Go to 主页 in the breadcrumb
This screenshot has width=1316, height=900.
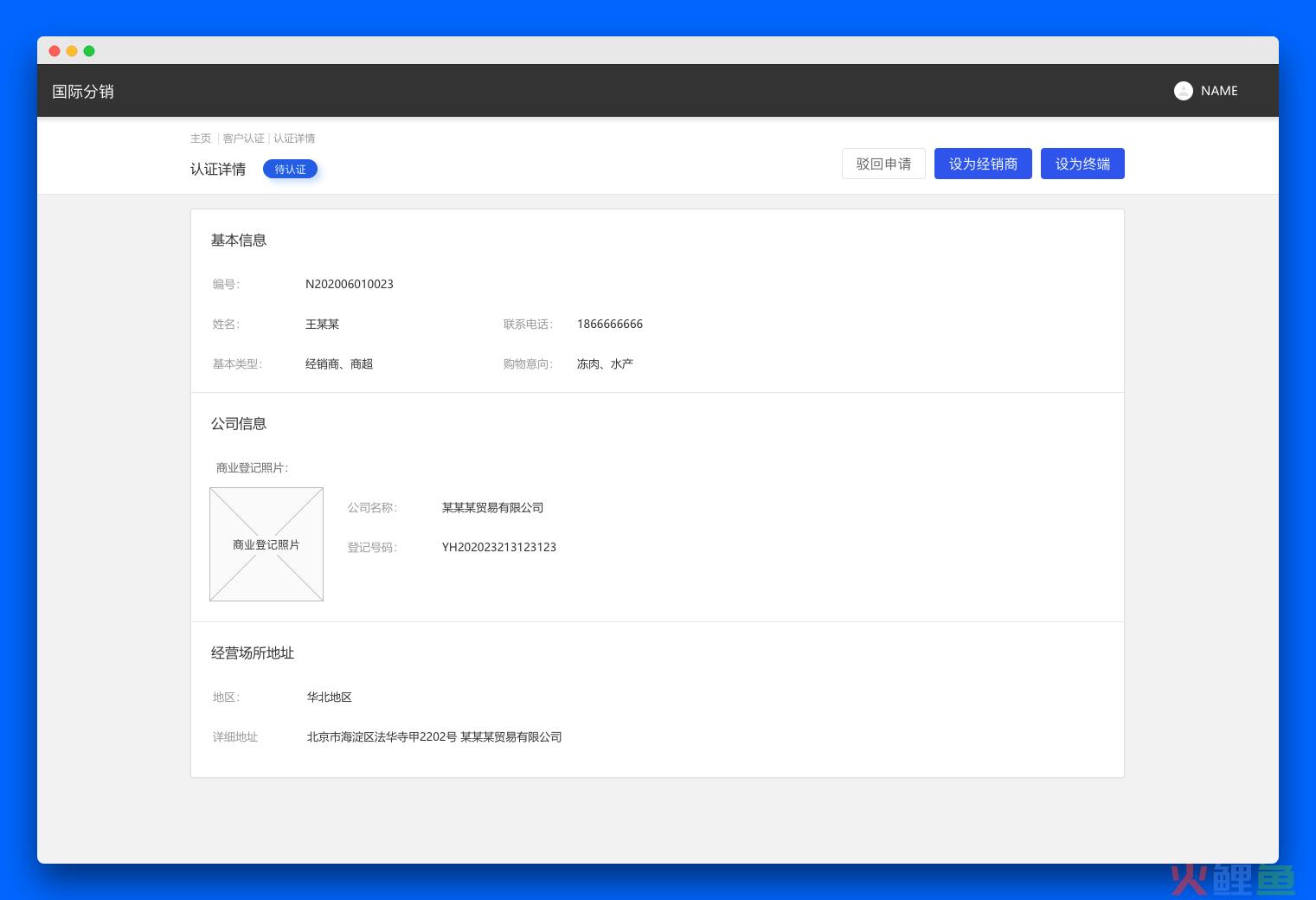[x=201, y=138]
